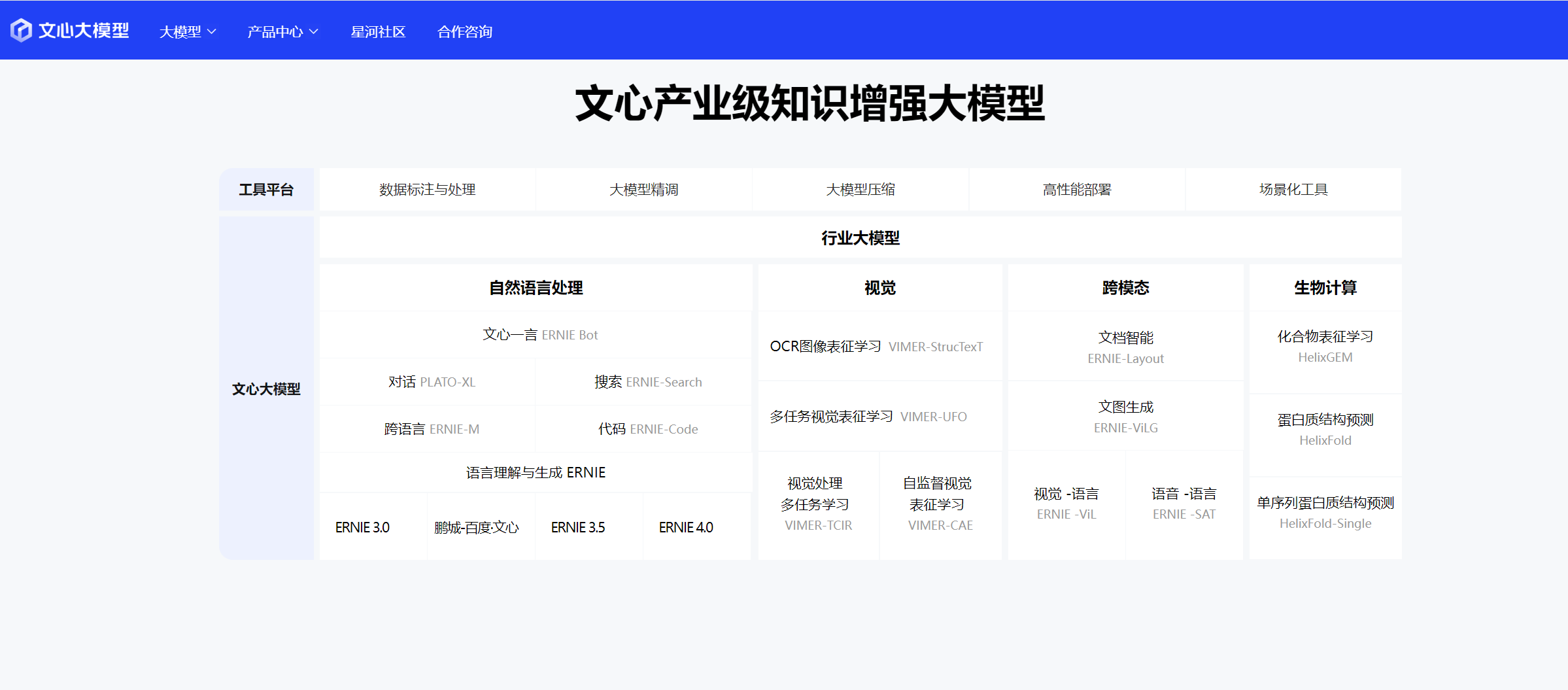
Task: Select the 蛋白质结构预测 HelixFold entry
Action: pos(1325,429)
